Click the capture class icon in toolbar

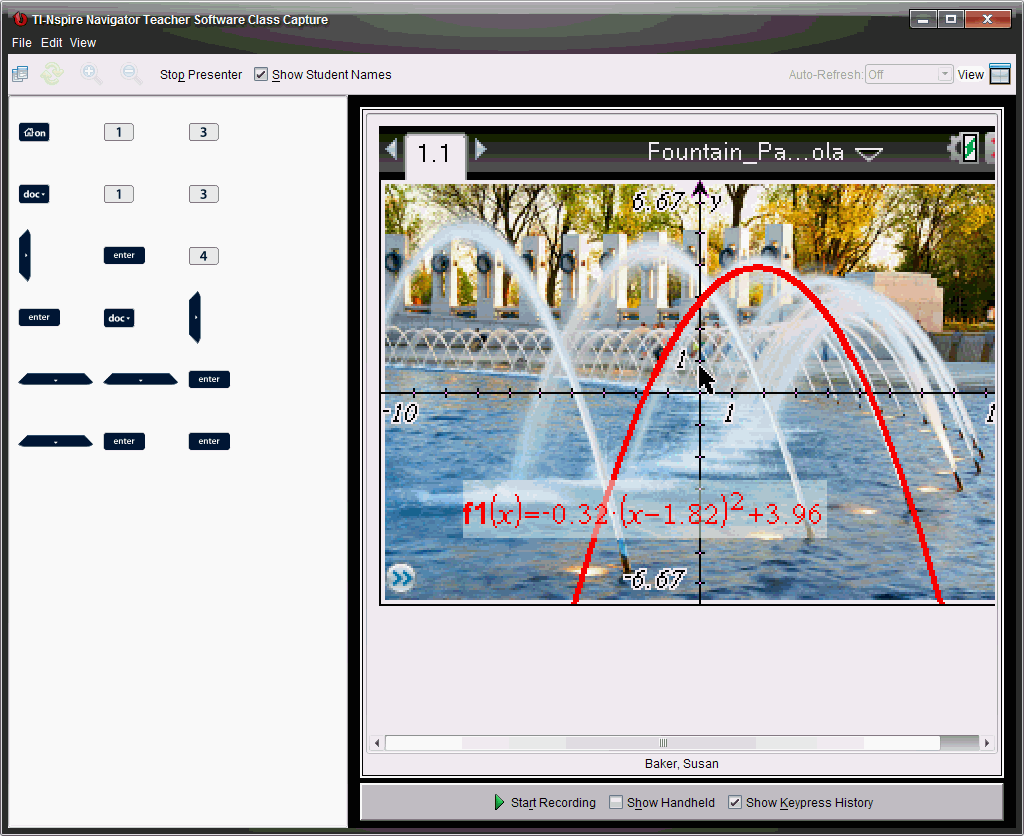tap(20, 74)
